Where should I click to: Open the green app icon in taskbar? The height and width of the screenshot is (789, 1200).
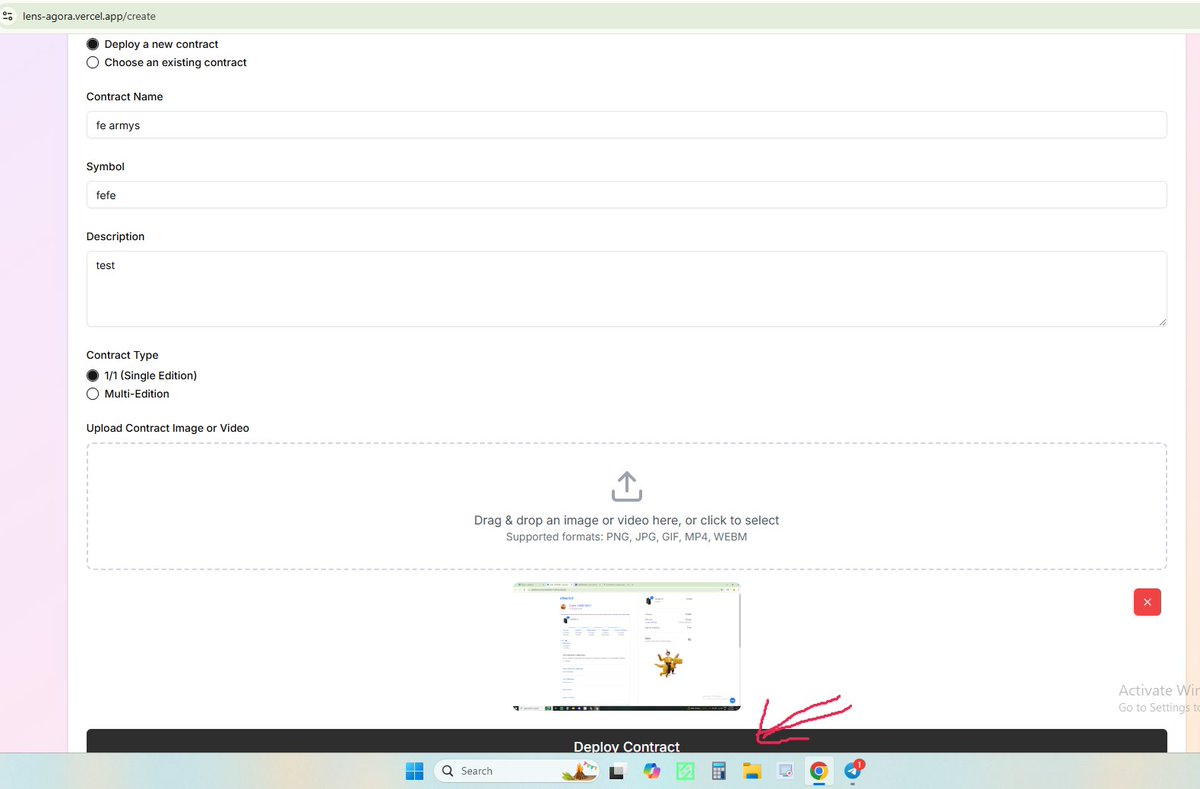point(685,771)
